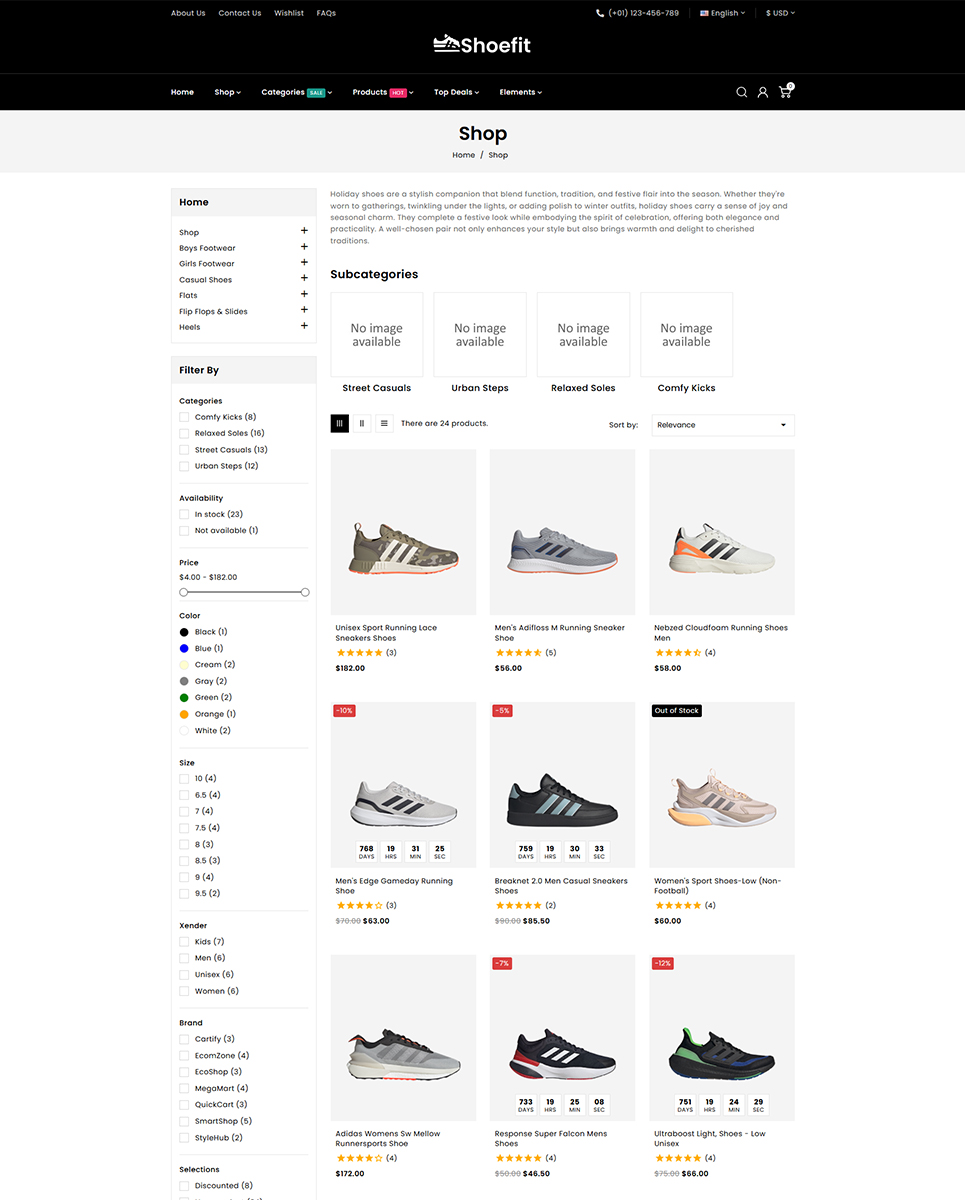The image size is (965, 1200).
Task: Open the Street Casuals subcategory thumbnail
Action: pos(377,335)
